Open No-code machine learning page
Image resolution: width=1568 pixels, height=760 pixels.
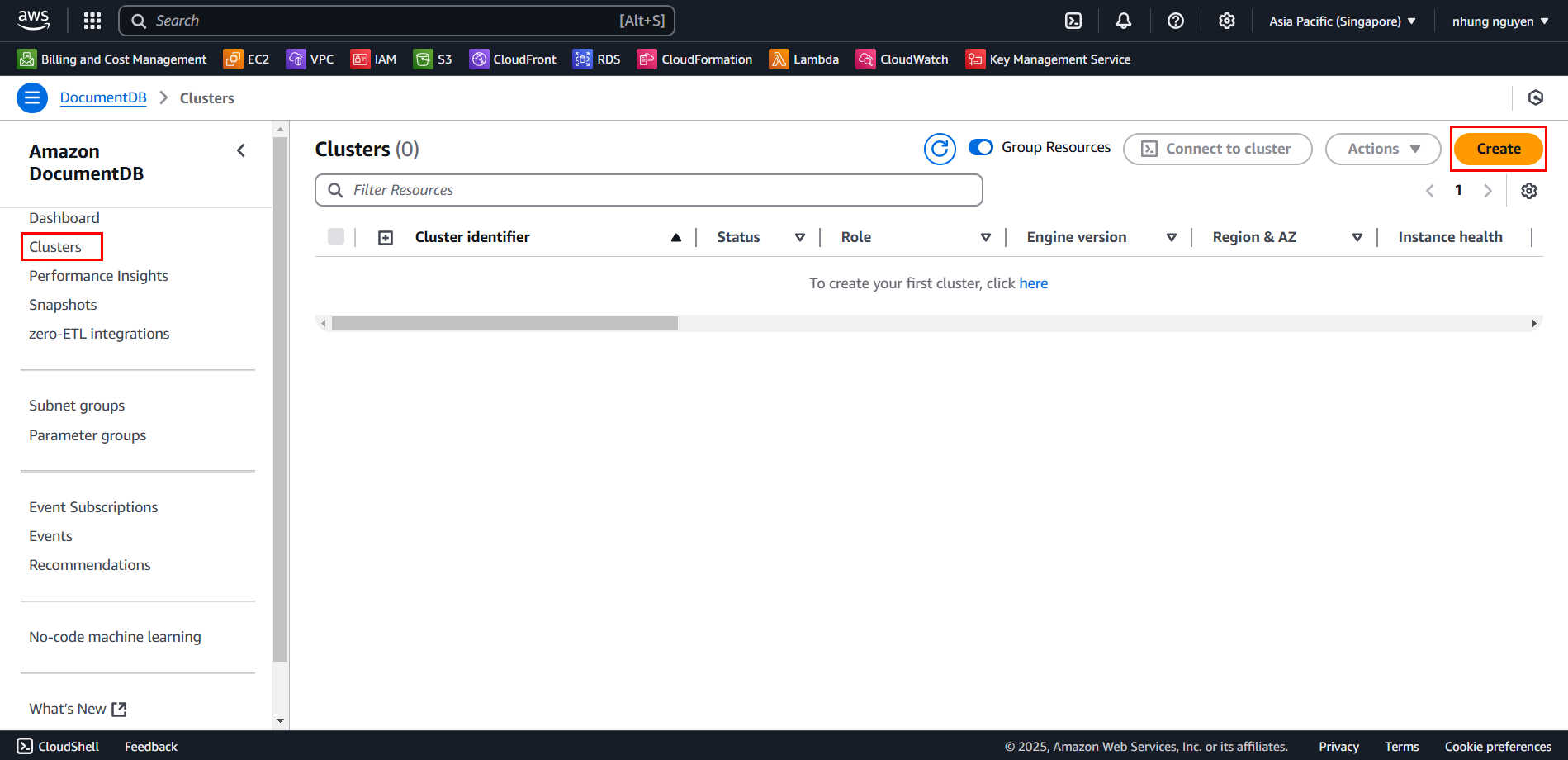point(115,637)
